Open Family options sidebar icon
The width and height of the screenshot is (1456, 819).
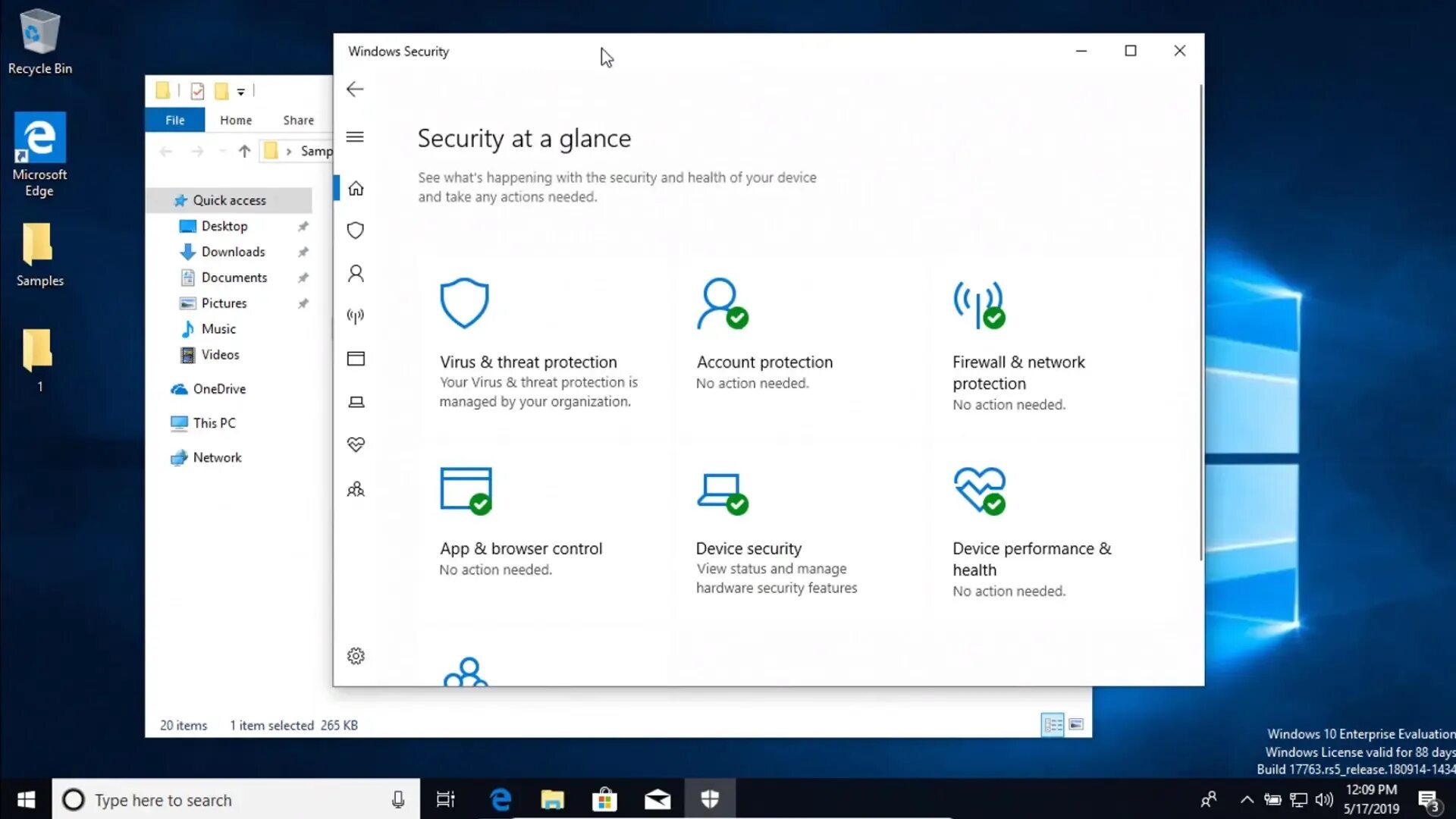pyautogui.click(x=356, y=489)
